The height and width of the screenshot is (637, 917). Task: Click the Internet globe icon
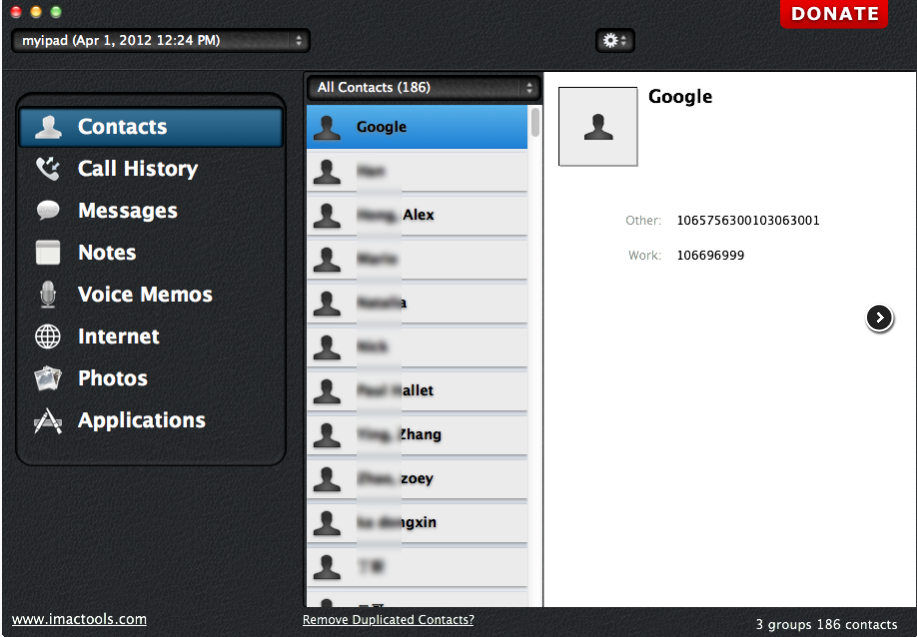click(x=48, y=336)
